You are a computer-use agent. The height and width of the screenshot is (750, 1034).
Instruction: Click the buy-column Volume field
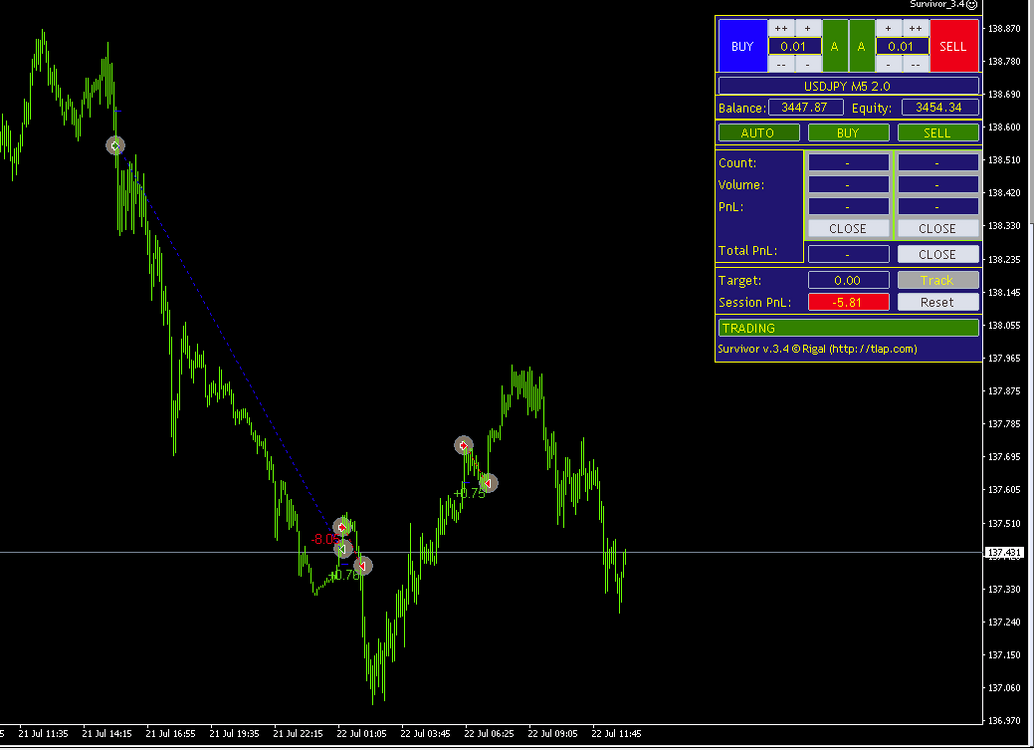(848, 185)
